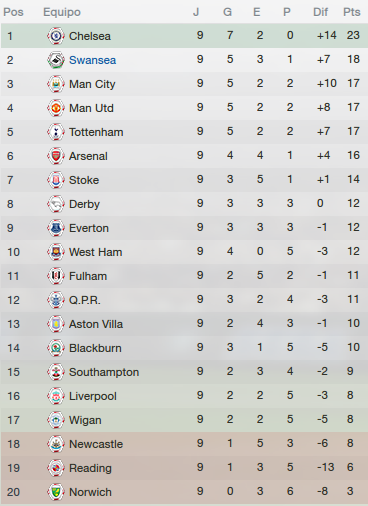Open the Swansea badge icon
The image size is (368, 506).
(x=56, y=60)
